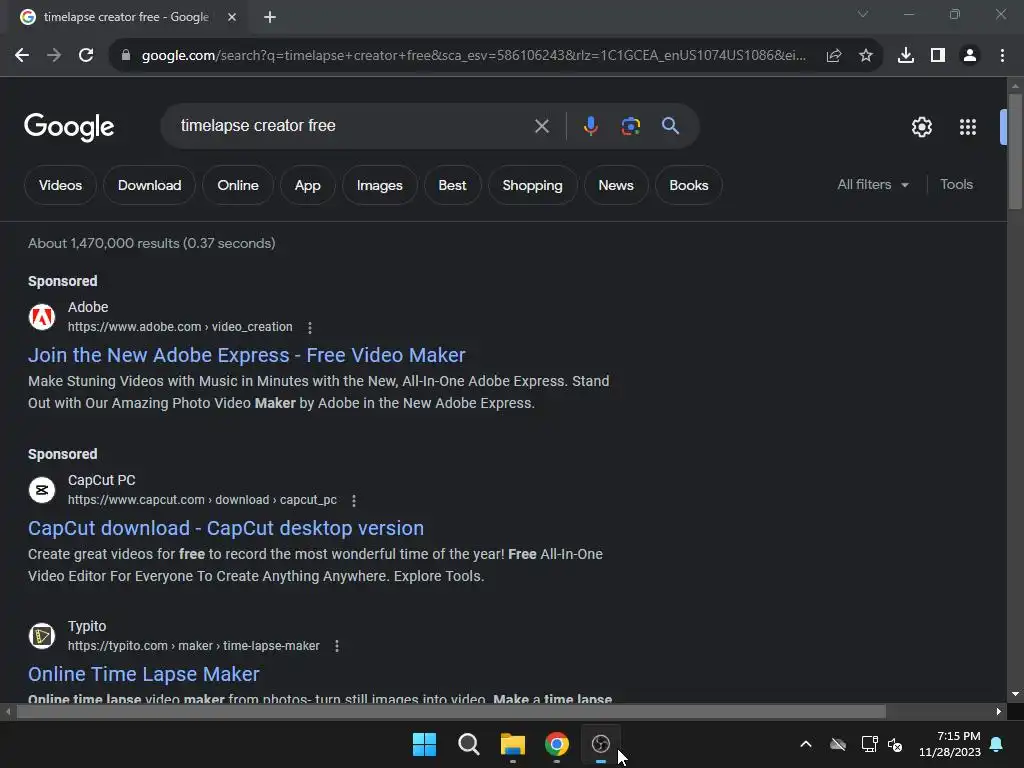Click the CapCut PC favicon

42,490
